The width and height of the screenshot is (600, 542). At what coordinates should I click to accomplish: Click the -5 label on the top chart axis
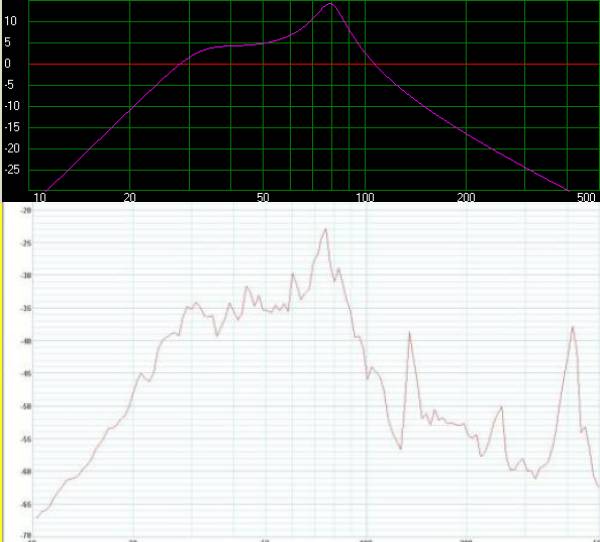coord(9,85)
